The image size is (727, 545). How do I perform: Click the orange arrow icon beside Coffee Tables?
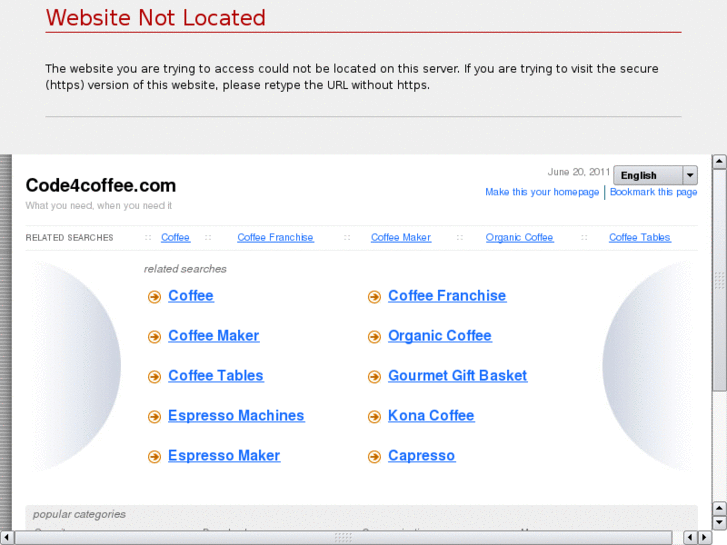pyautogui.click(x=154, y=376)
